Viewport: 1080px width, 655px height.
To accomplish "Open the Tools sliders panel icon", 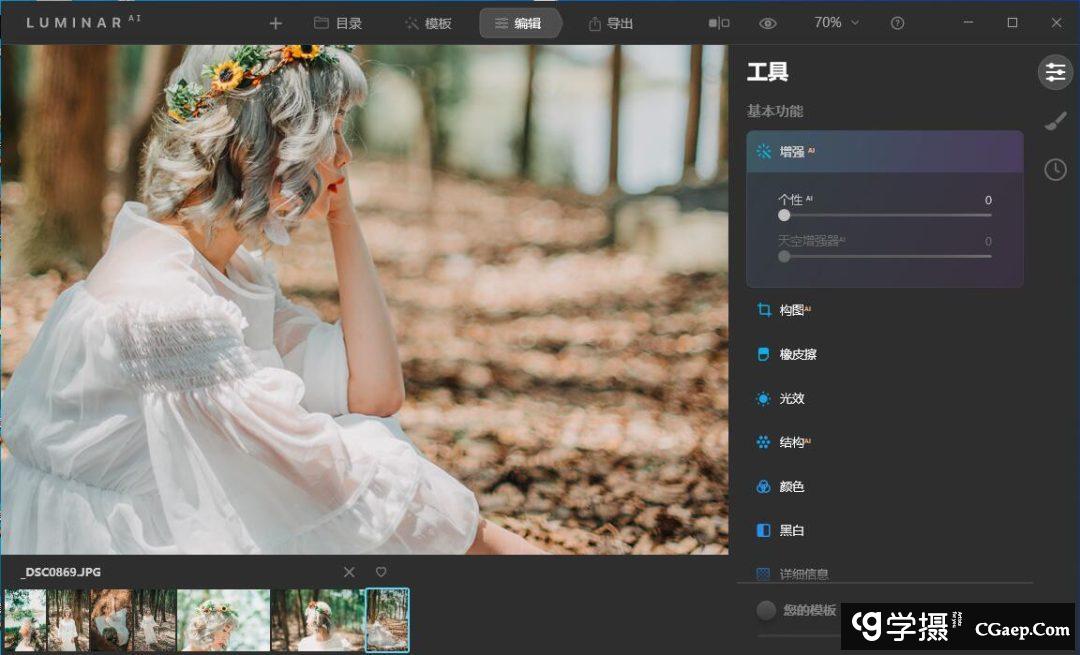I will click(x=1054, y=71).
